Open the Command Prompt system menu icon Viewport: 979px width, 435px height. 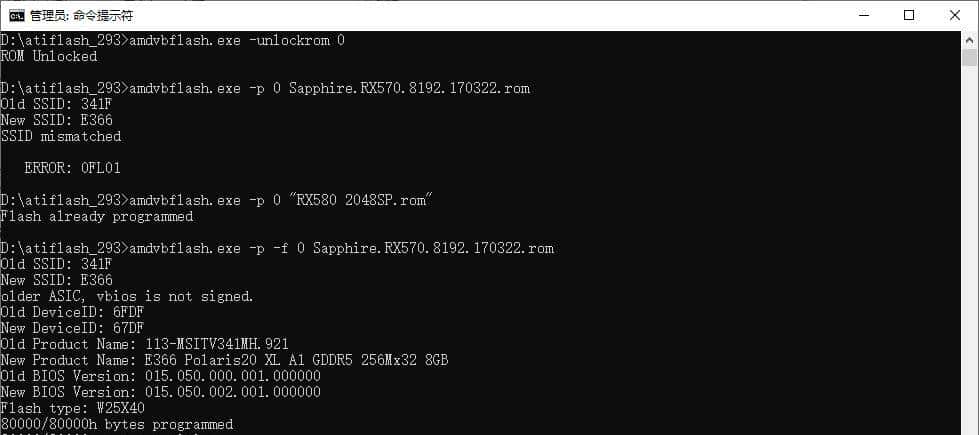(17, 15)
